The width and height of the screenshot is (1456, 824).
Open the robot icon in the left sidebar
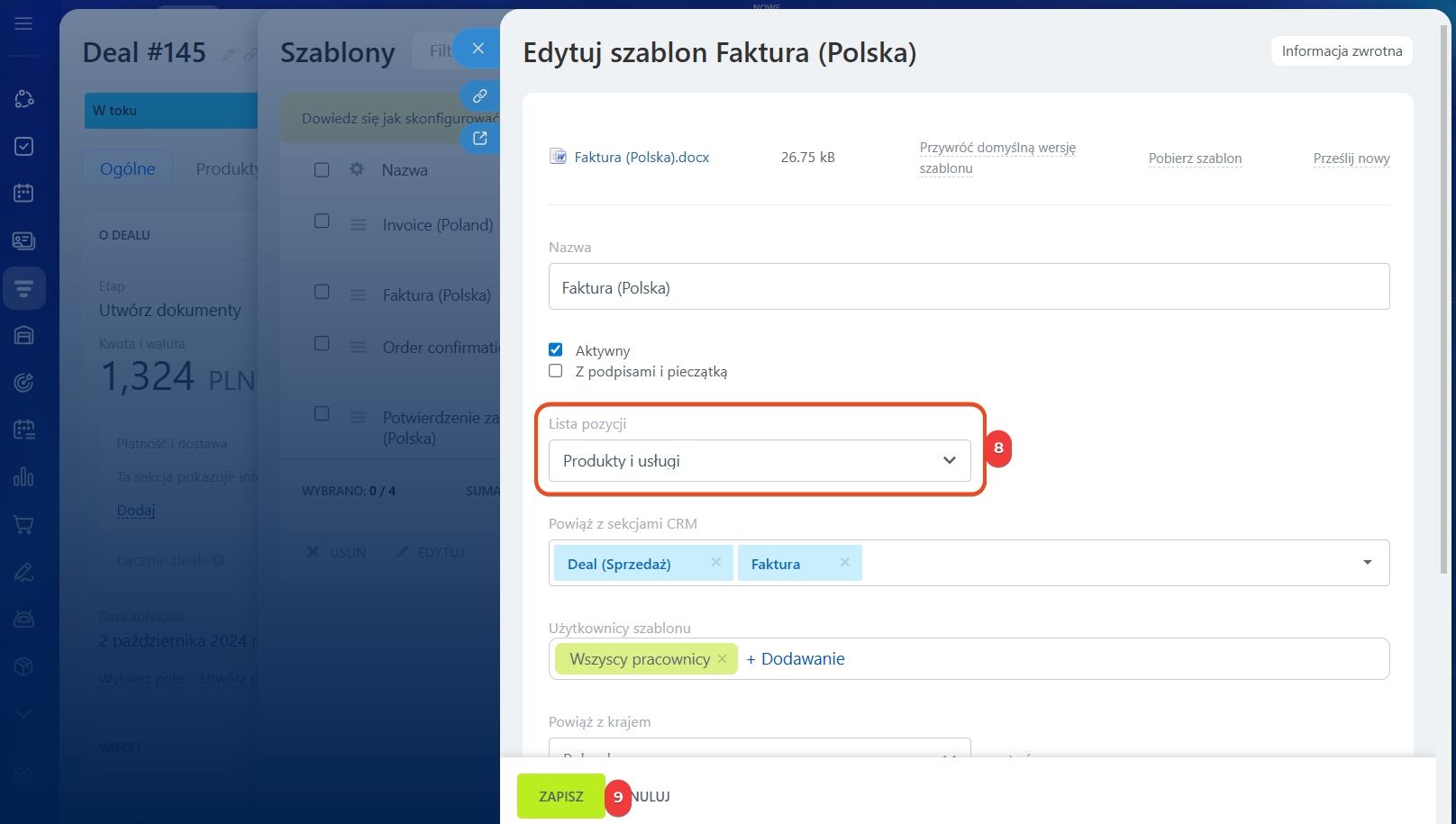click(24, 619)
